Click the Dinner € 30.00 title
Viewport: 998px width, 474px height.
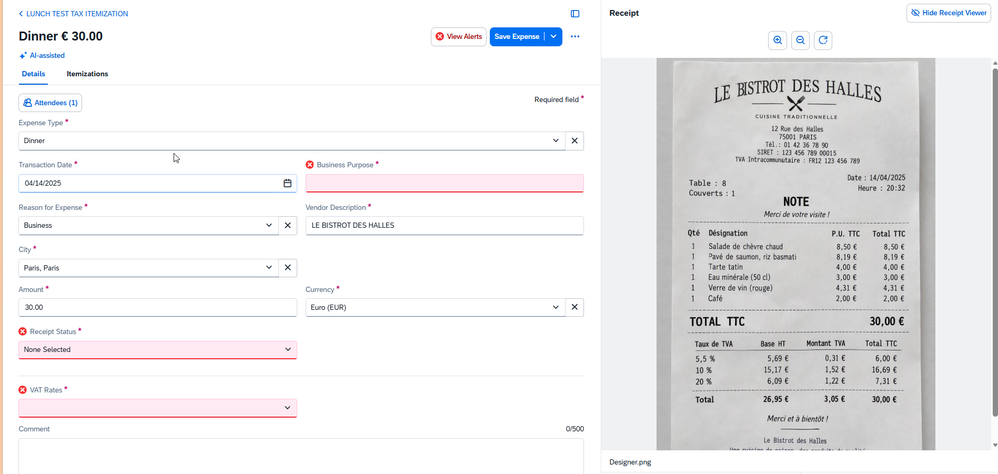60,36
